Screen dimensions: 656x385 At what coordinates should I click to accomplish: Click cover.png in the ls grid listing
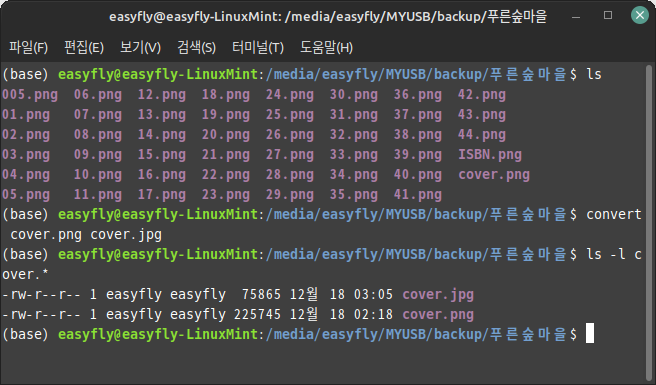tap(494, 175)
